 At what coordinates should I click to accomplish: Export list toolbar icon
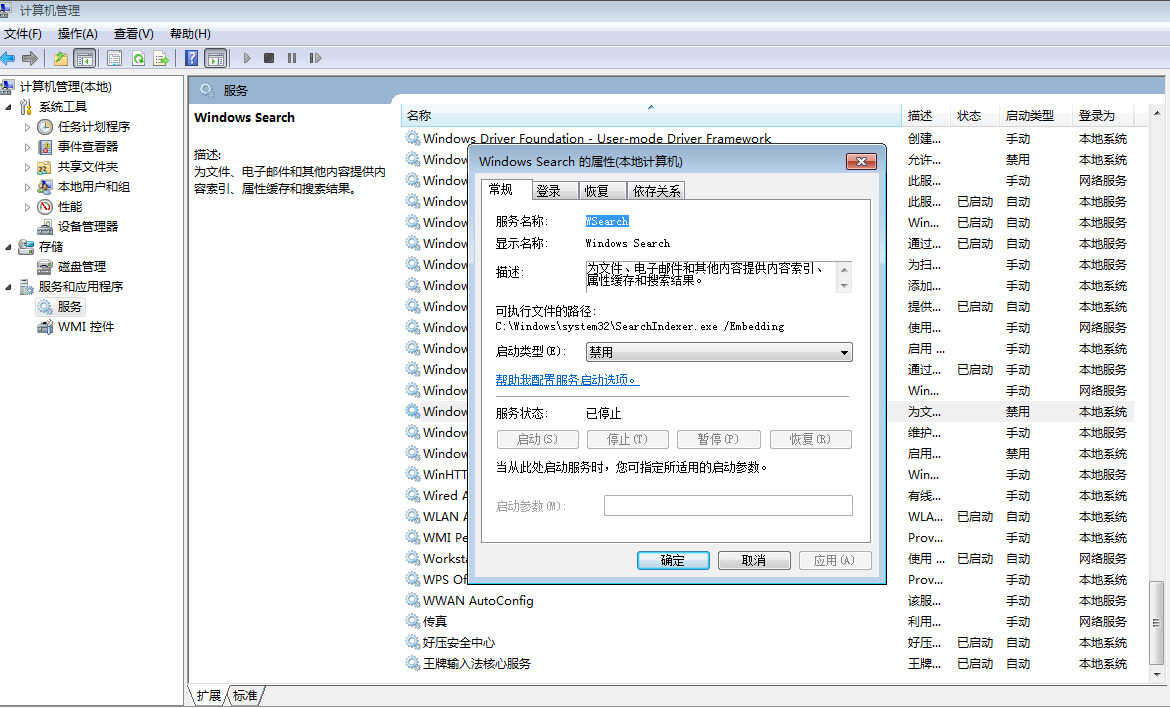[161, 58]
